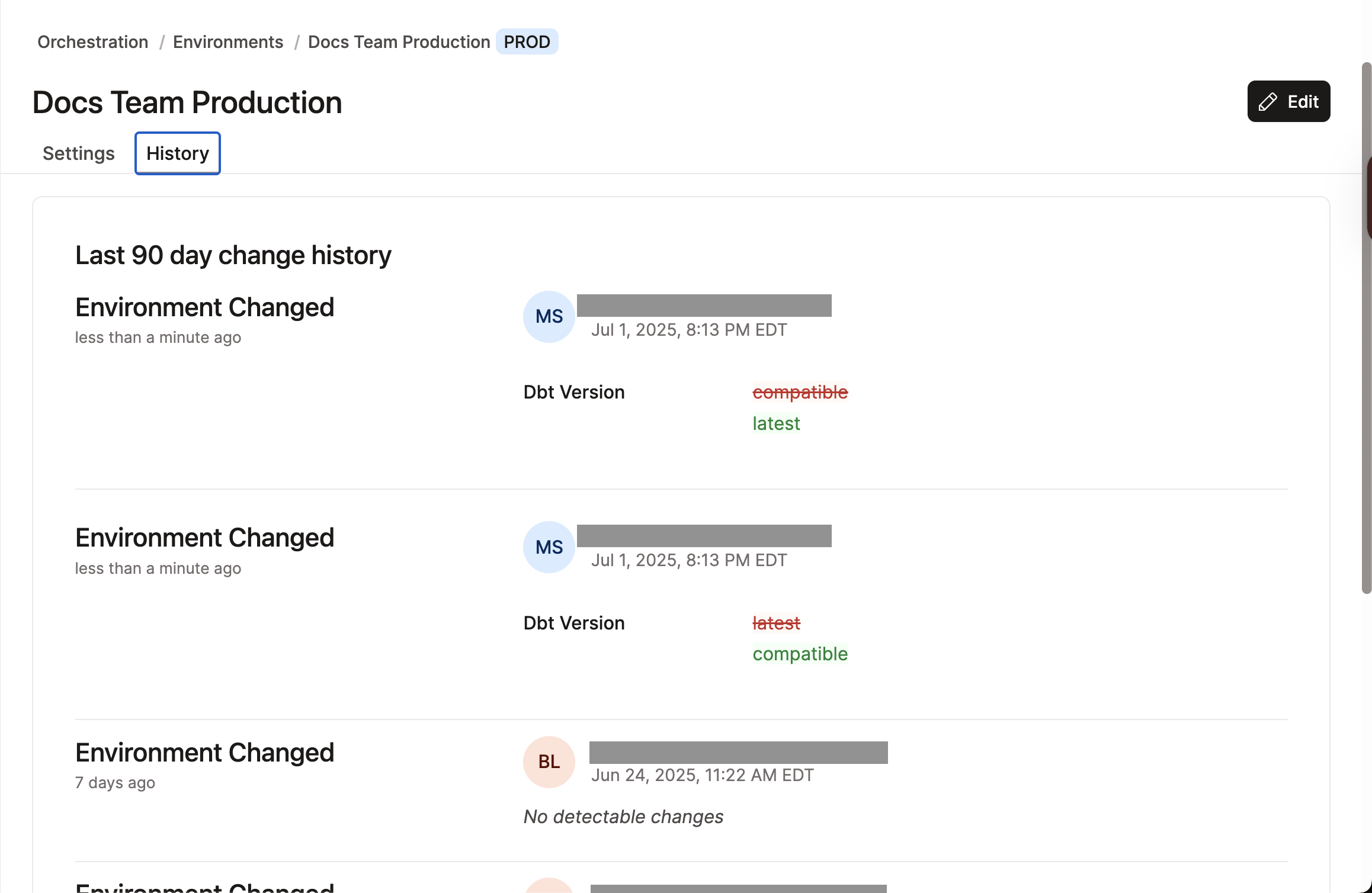This screenshot has height=893, width=1372.
Task: Click the No detectable changes text
Action: 623,817
